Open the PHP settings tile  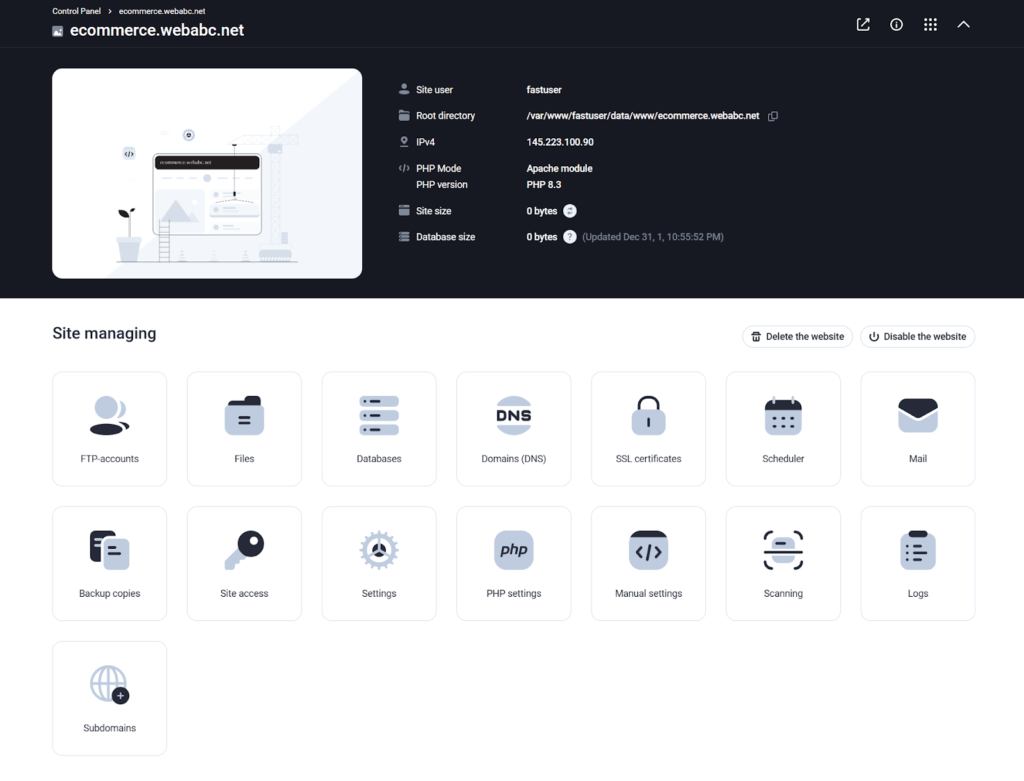(513, 563)
